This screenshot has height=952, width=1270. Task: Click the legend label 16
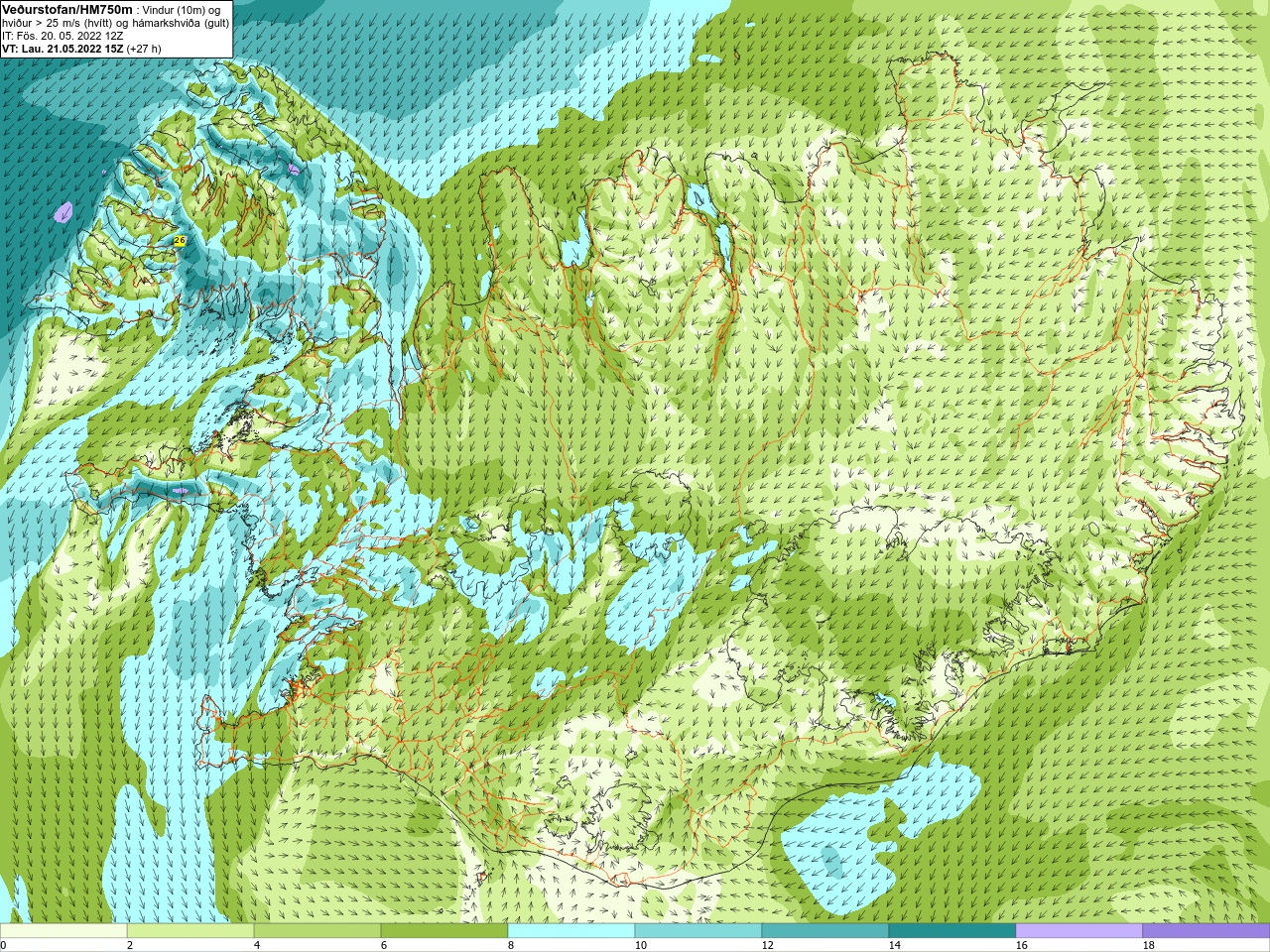(1021, 945)
